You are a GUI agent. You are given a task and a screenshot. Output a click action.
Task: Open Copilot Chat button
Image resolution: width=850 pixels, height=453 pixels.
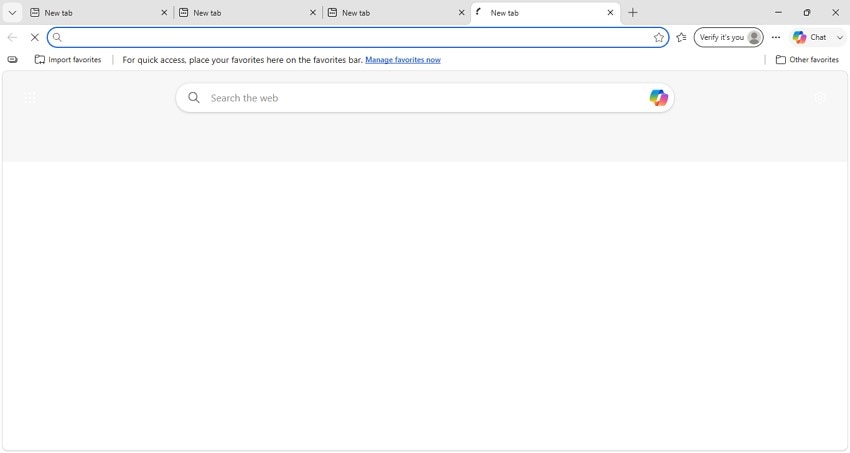click(809, 37)
